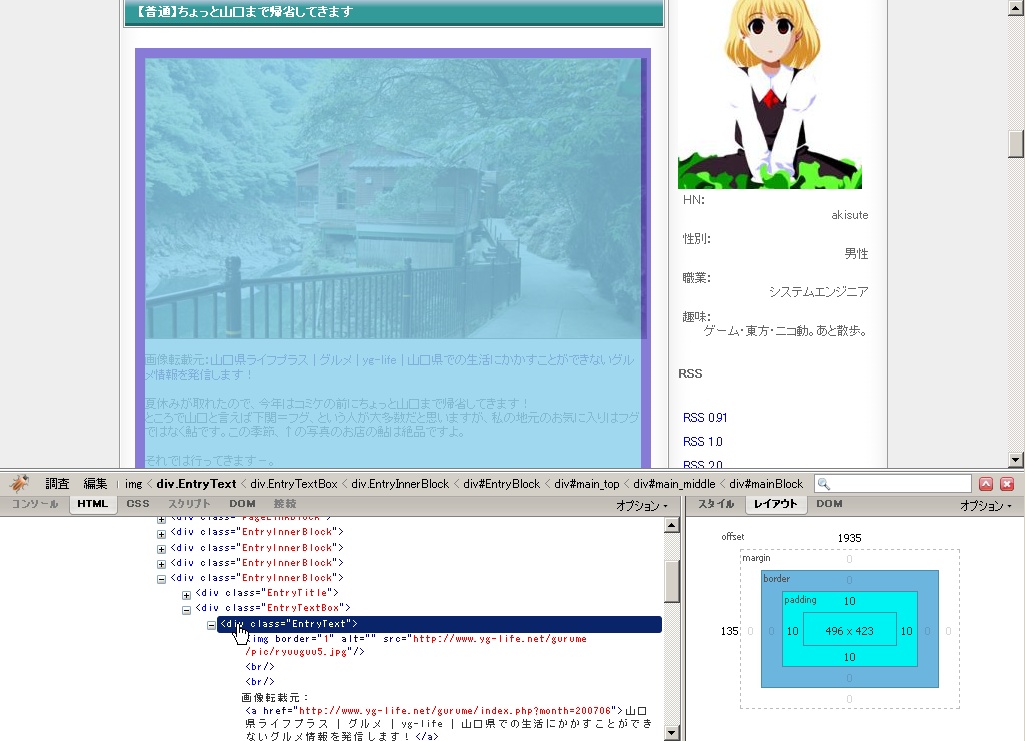Click the bottom padding value 10

(x=849, y=657)
